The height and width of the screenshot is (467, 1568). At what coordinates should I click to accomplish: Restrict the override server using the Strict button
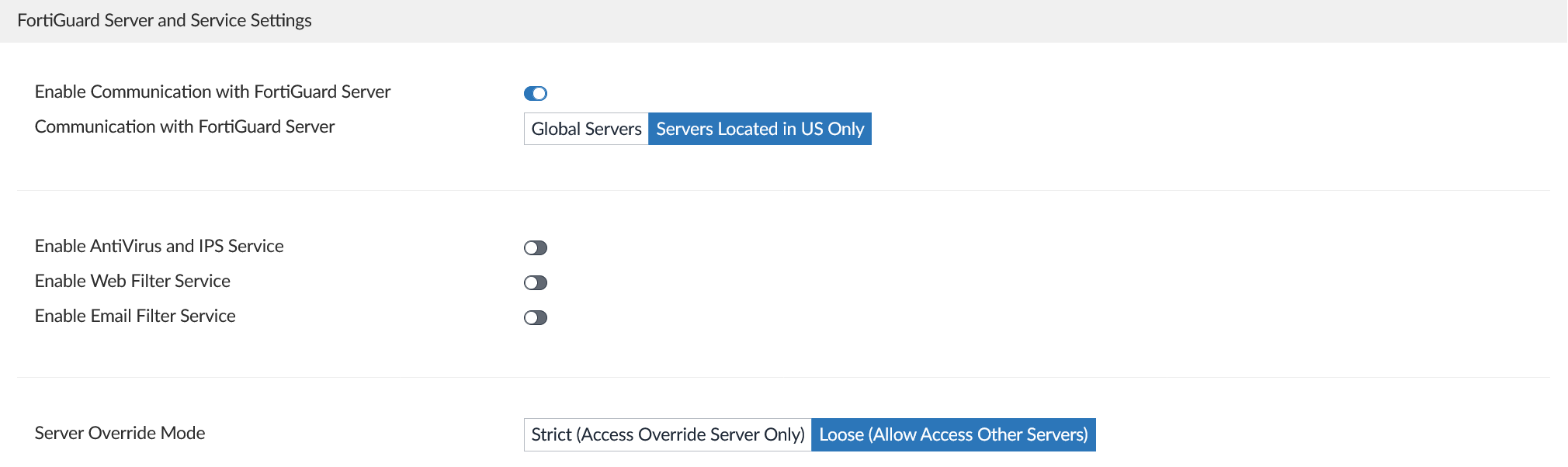(668, 434)
